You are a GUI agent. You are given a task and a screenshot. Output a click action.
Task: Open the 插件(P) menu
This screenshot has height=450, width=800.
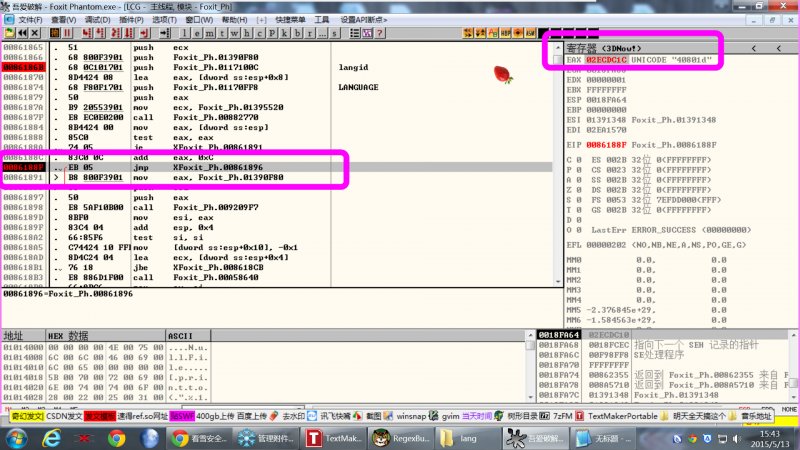(131, 19)
